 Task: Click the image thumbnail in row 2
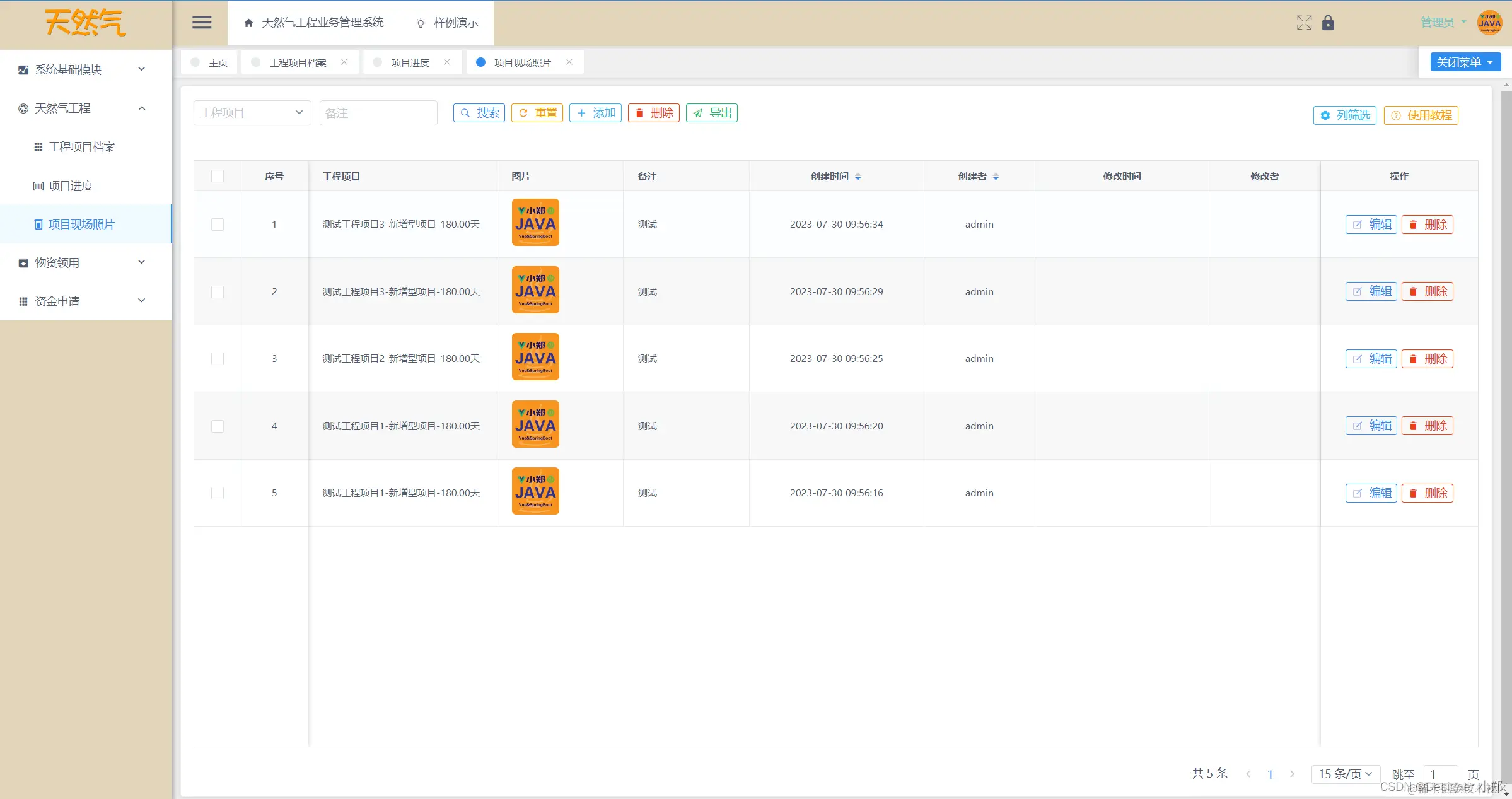pos(535,290)
